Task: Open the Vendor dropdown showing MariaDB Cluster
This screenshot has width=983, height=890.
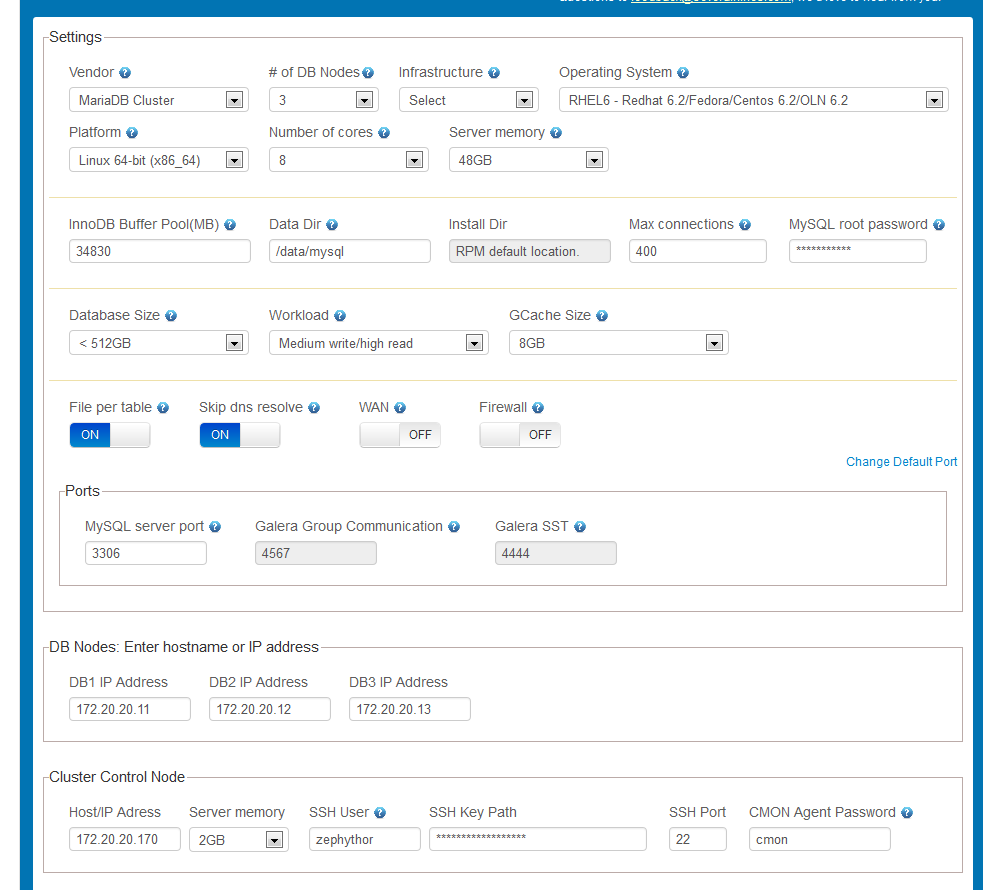Action: pos(159,100)
